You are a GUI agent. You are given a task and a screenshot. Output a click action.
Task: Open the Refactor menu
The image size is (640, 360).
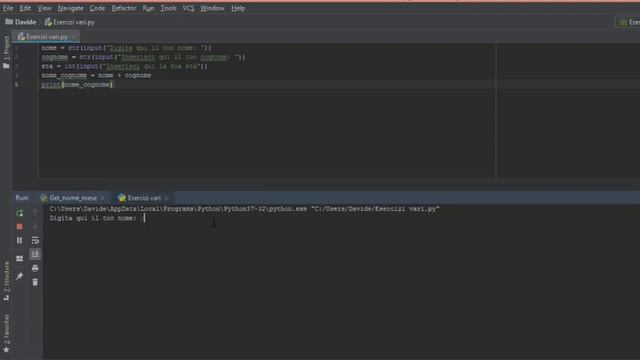tap(124, 8)
